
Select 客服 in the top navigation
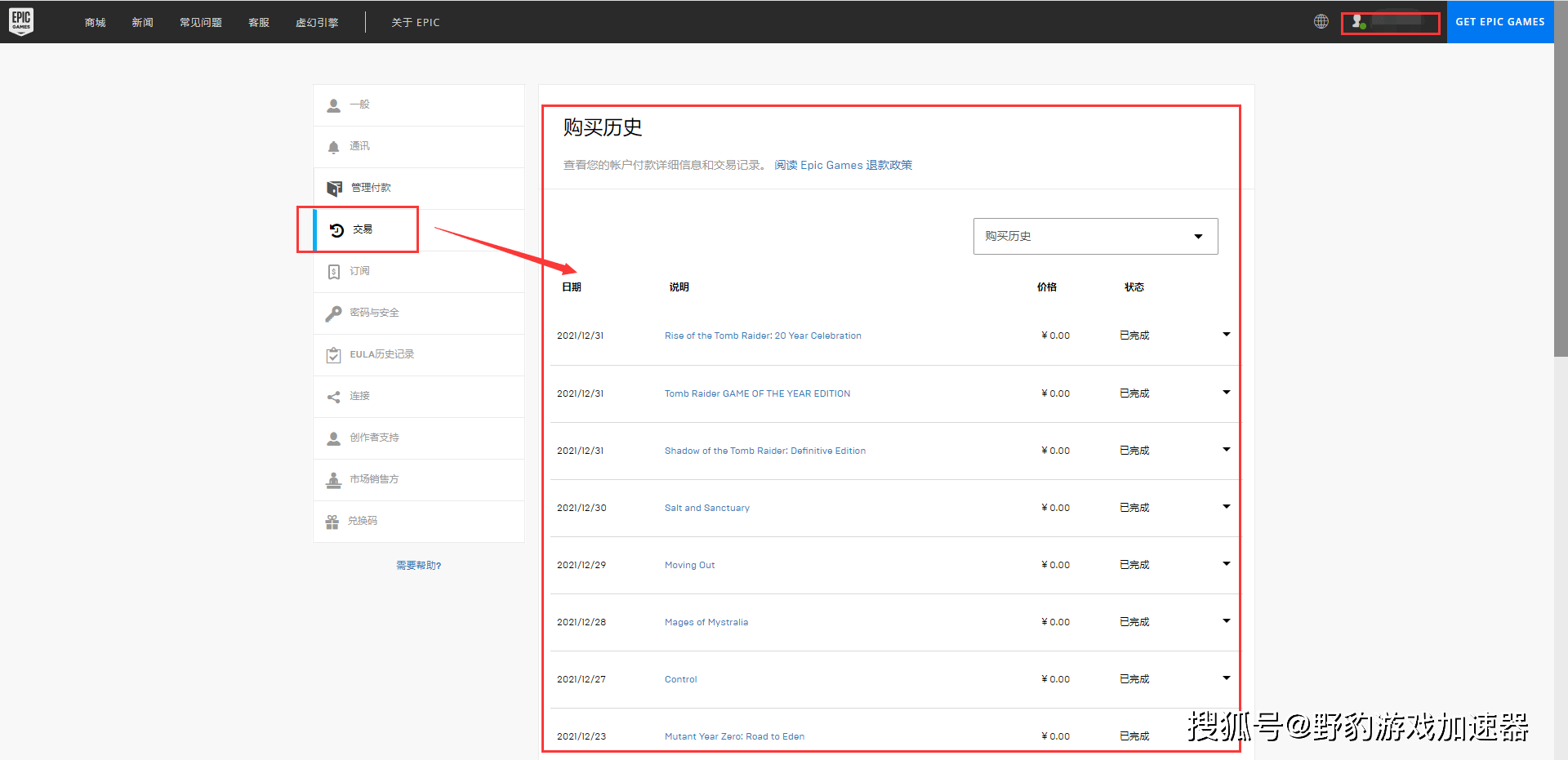pos(258,22)
